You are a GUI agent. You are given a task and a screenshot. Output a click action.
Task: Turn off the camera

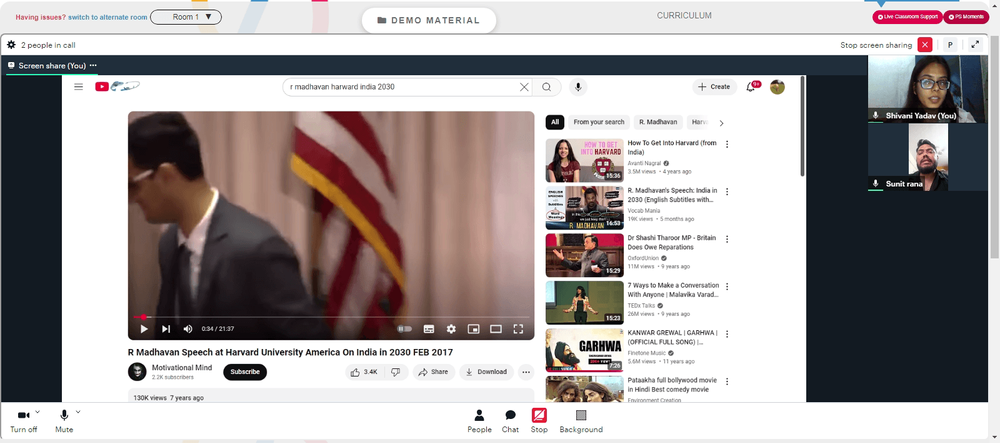pyautogui.click(x=24, y=421)
